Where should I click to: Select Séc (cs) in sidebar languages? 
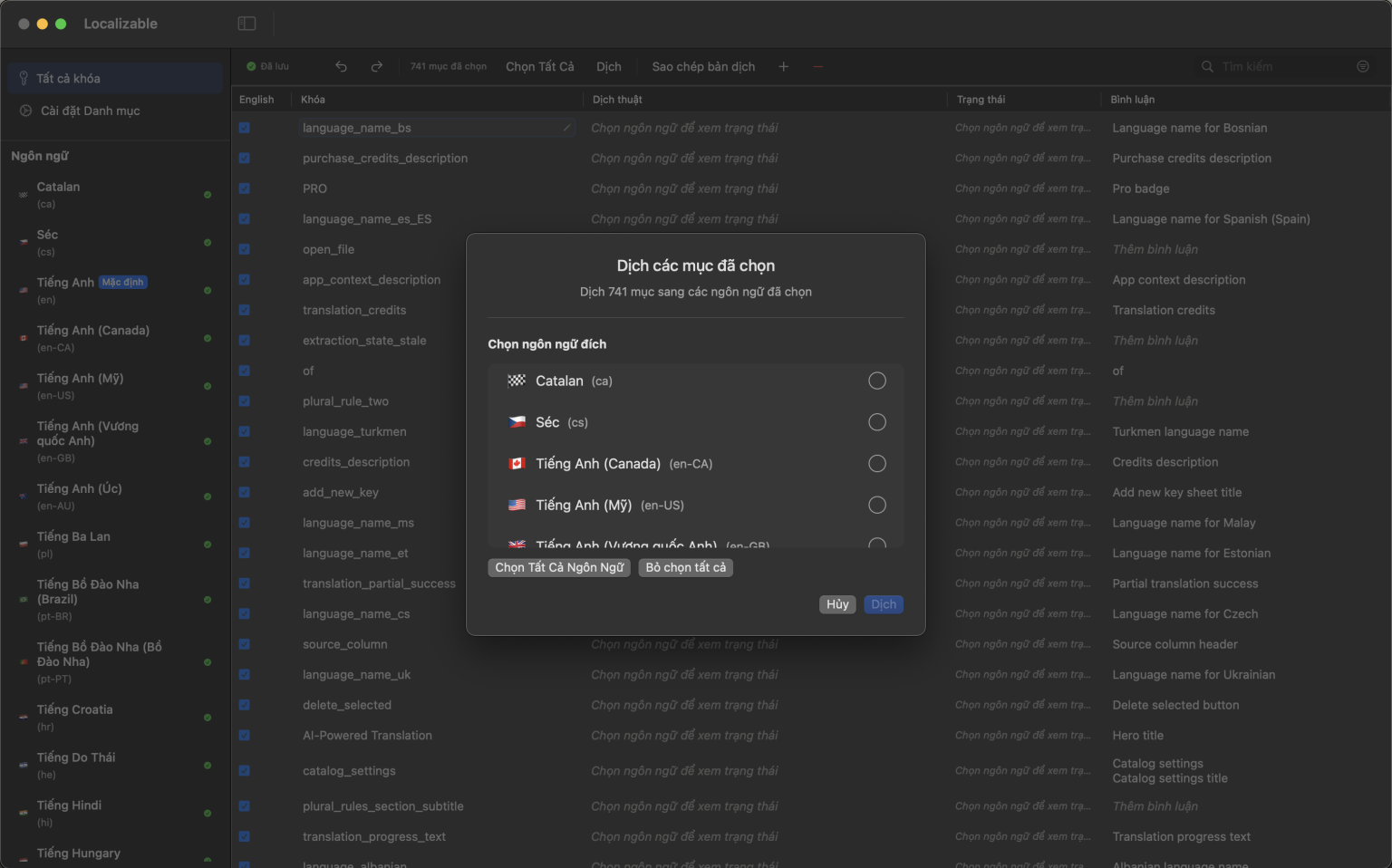pos(115,243)
